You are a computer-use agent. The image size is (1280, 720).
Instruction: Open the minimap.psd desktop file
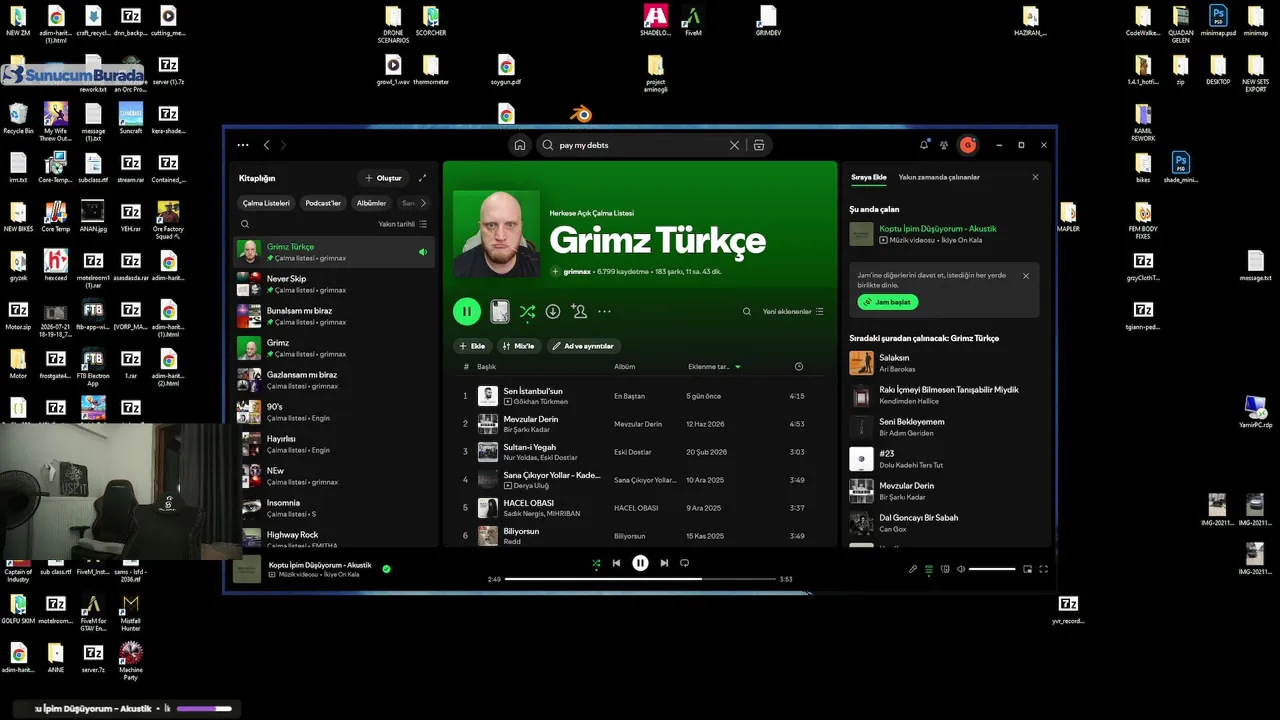pyautogui.click(x=1218, y=20)
